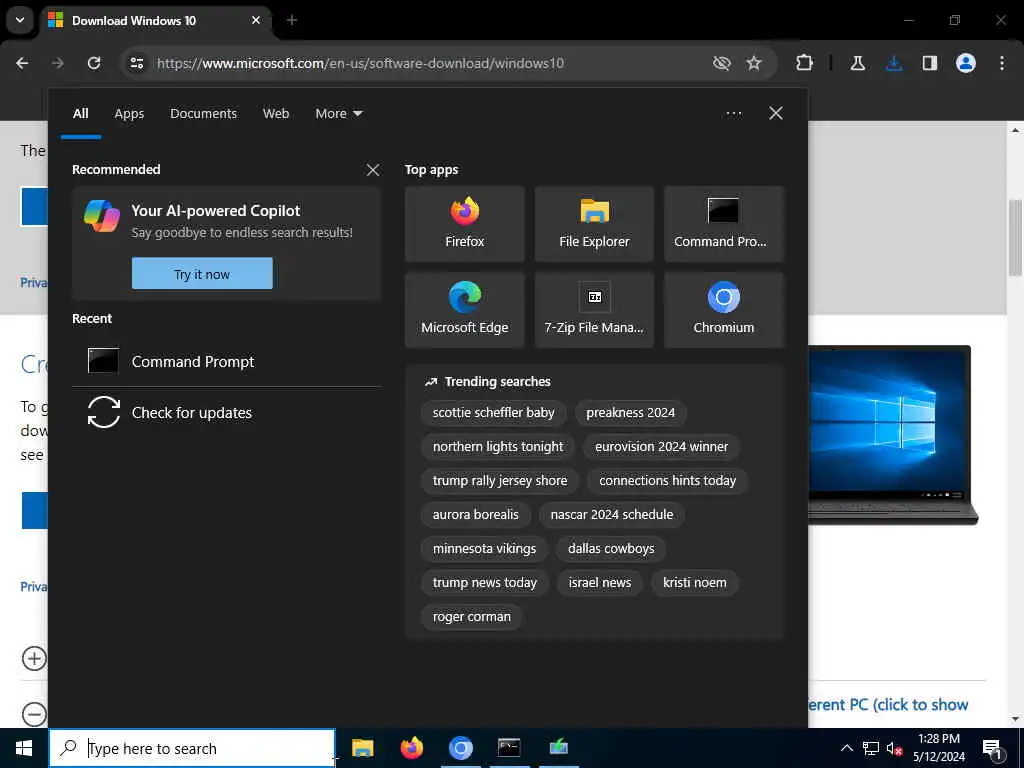This screenshot has height=768, width=1024.
Task: Expand the plus accordion on the webpage
Action: pyautogui.click(x=34, y=658)
